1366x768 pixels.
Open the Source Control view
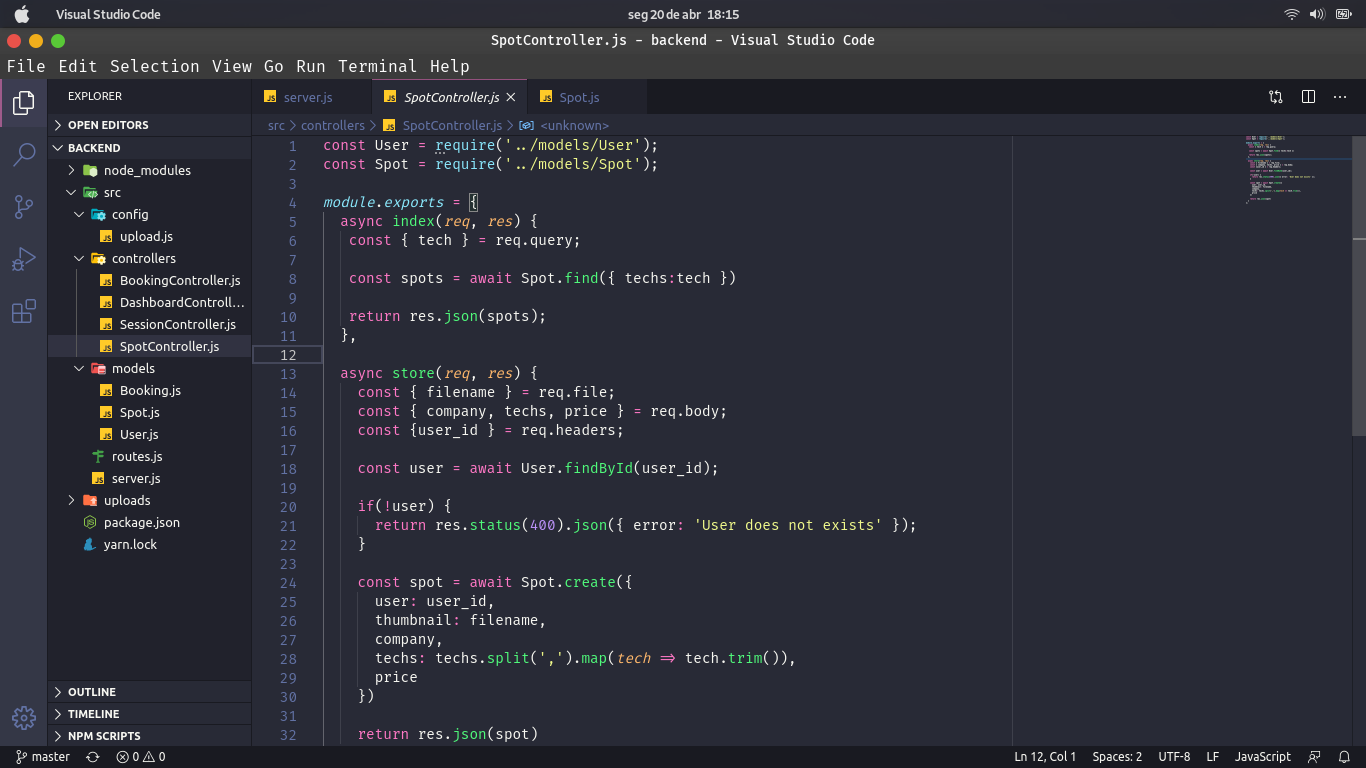24,206
